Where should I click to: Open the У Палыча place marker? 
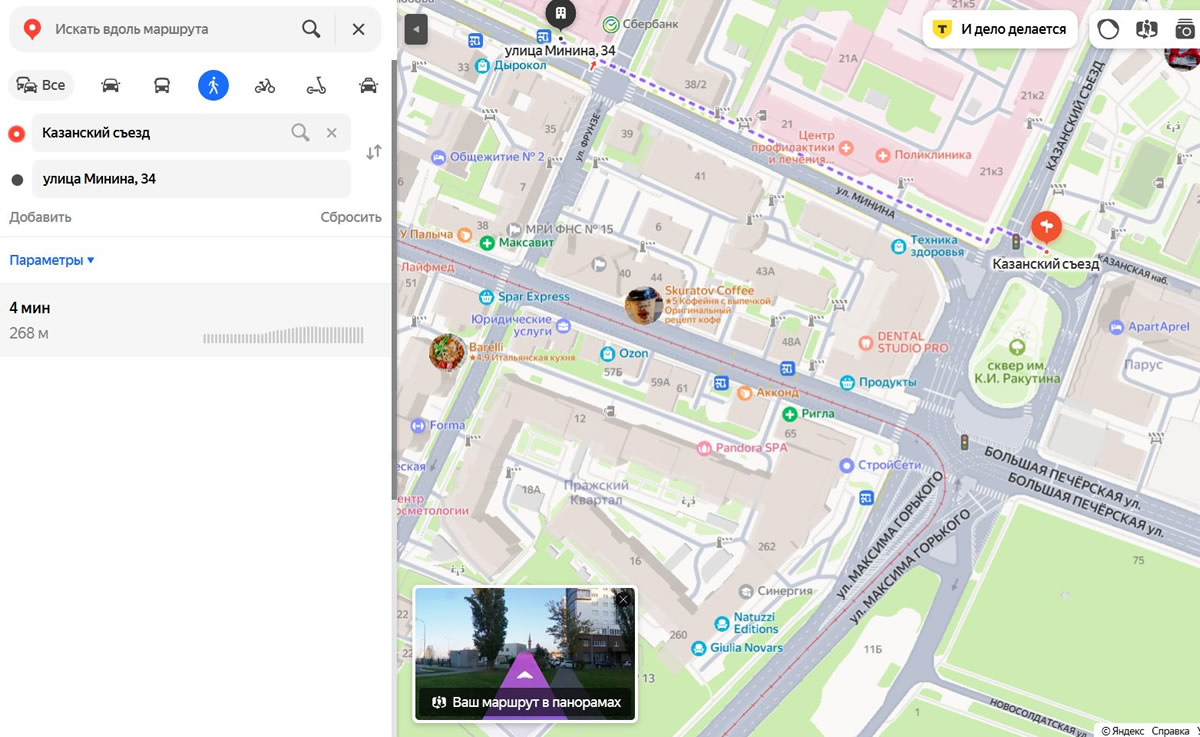pyautogui.click(x=465, y=234)
